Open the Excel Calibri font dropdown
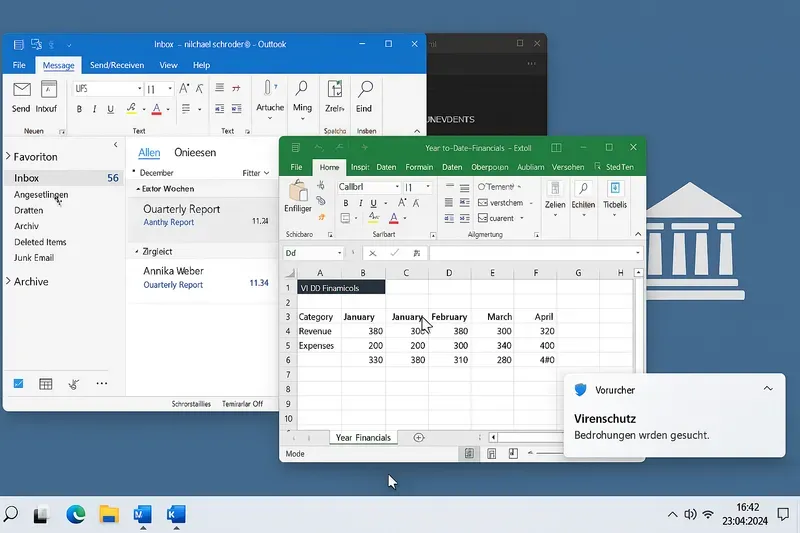 pyautogui.click(x=397, y=187)
